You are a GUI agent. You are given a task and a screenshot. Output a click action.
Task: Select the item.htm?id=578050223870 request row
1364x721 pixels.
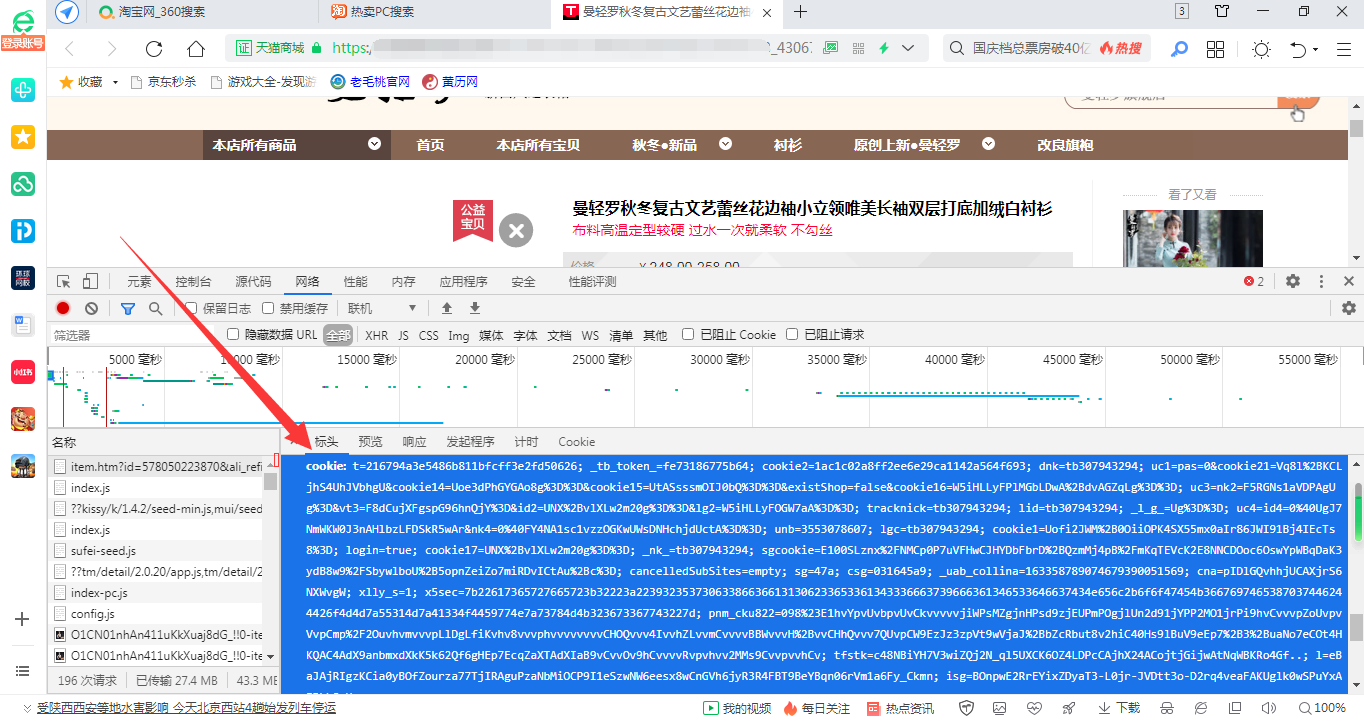pyautogui.click(x=157, y=466)
